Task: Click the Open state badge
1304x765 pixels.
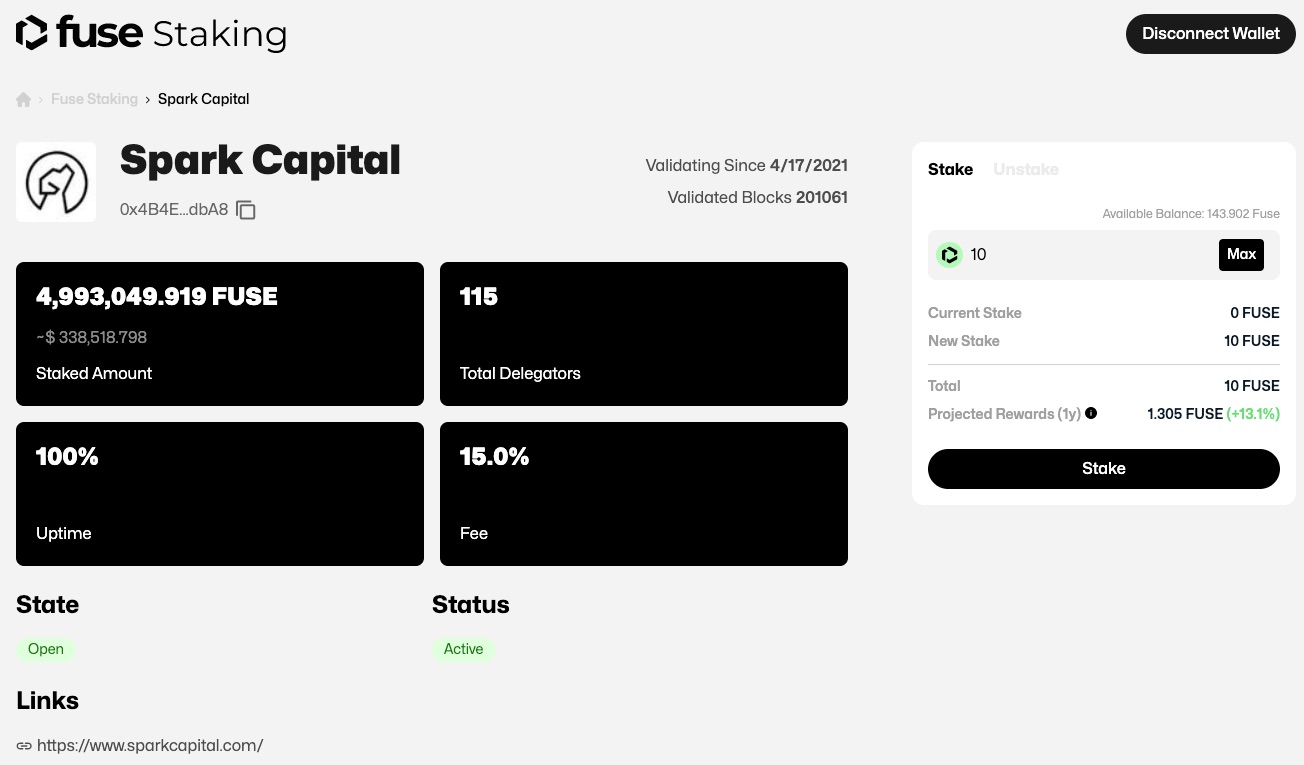Action: pos(46,650)
